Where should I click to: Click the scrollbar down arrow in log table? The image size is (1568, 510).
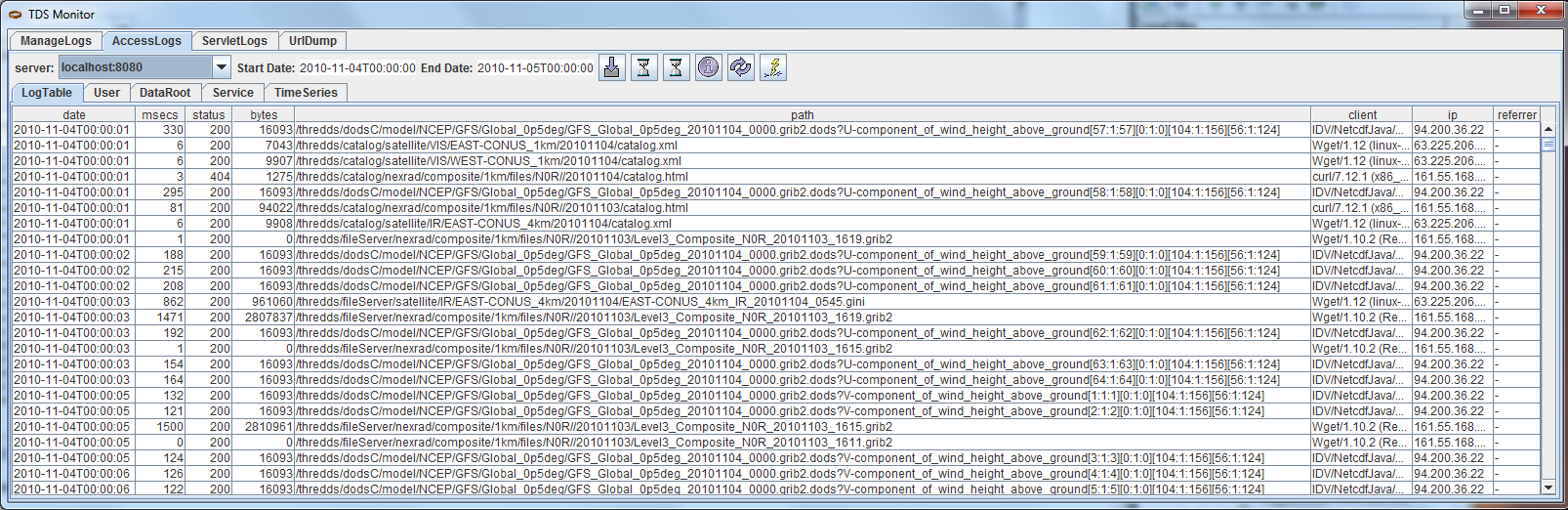pos(1547,488)
